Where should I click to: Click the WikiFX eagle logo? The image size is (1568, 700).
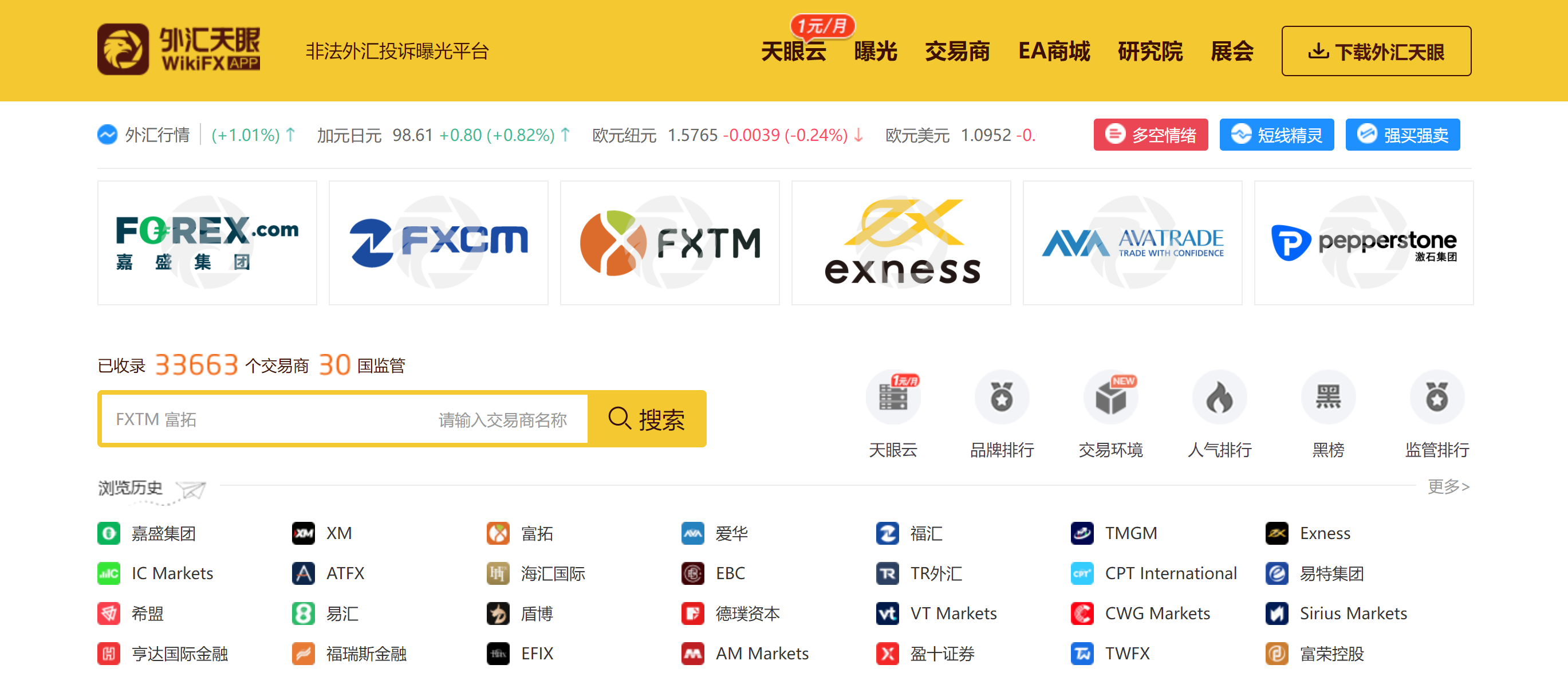(x=123, y=49)
